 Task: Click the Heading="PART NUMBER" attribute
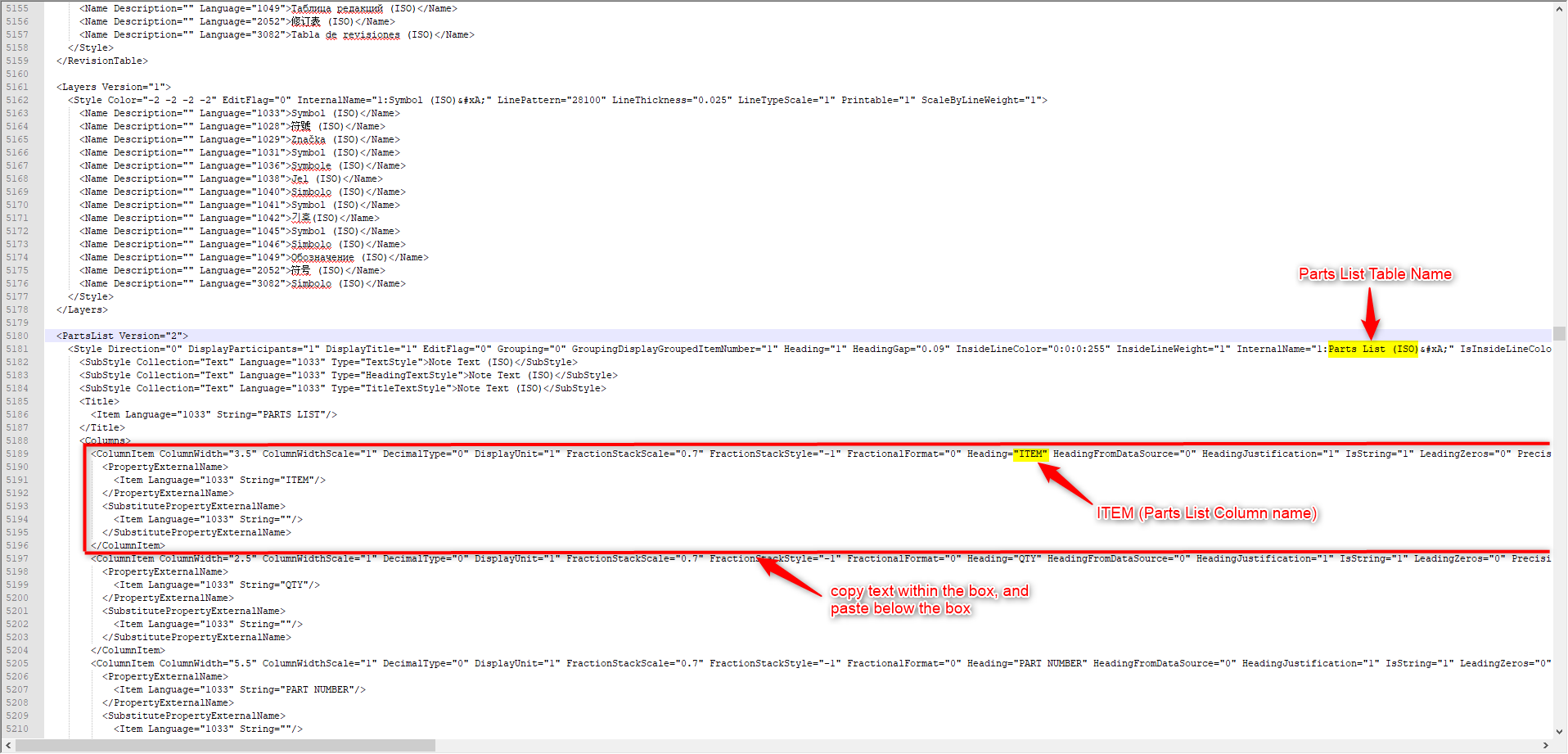click(x=1027, y=663)
